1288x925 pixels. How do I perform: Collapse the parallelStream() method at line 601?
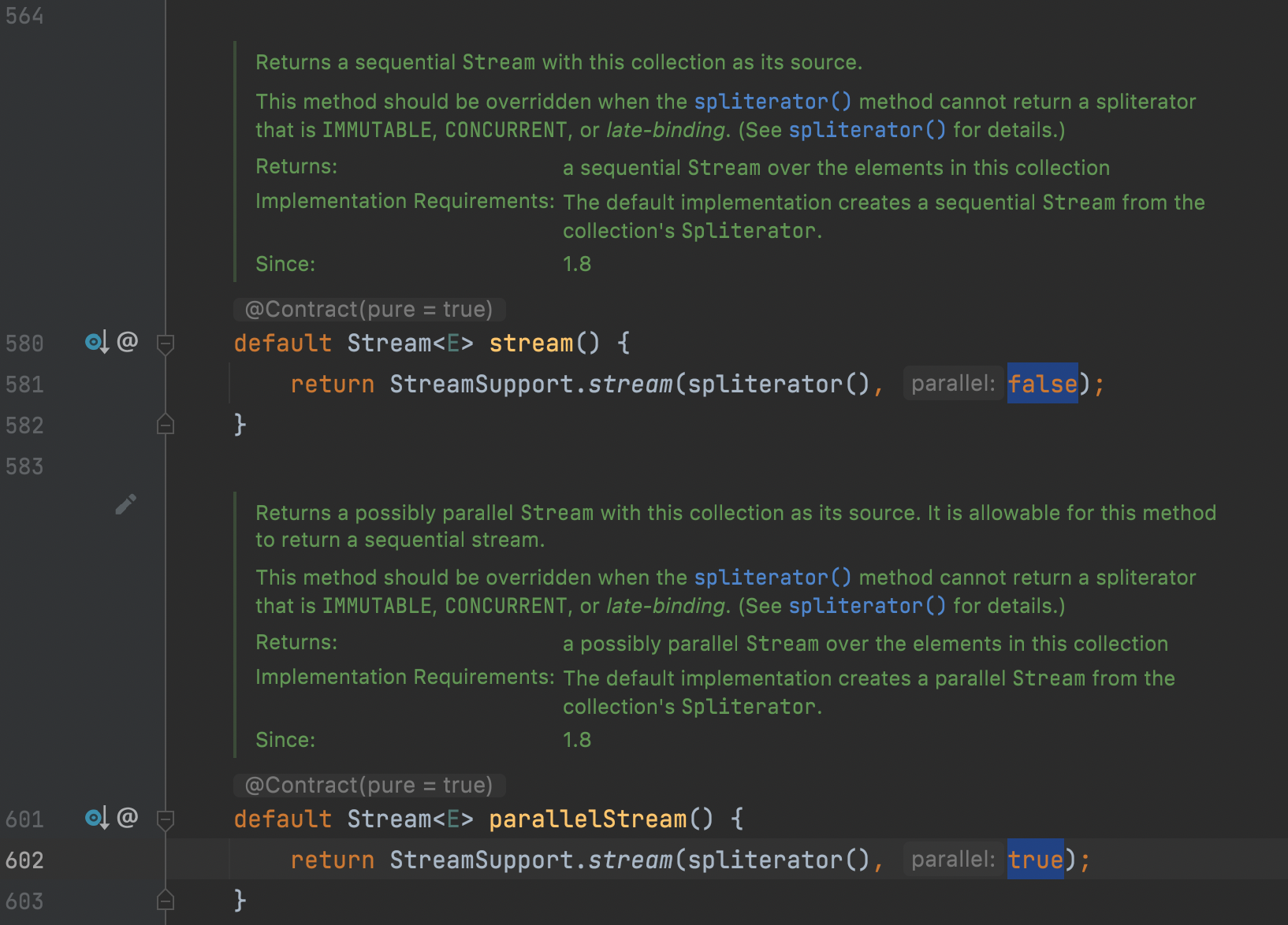click(x=166, y=819)
